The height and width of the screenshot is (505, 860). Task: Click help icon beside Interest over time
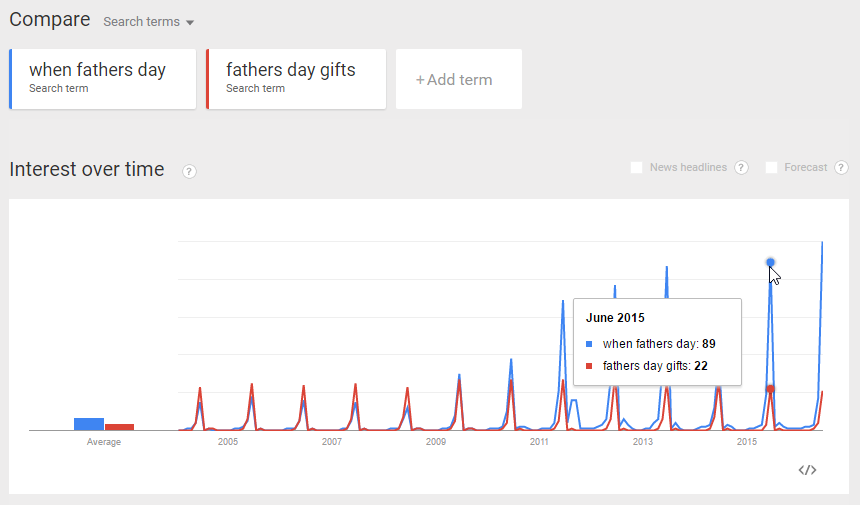pos(189,172)
